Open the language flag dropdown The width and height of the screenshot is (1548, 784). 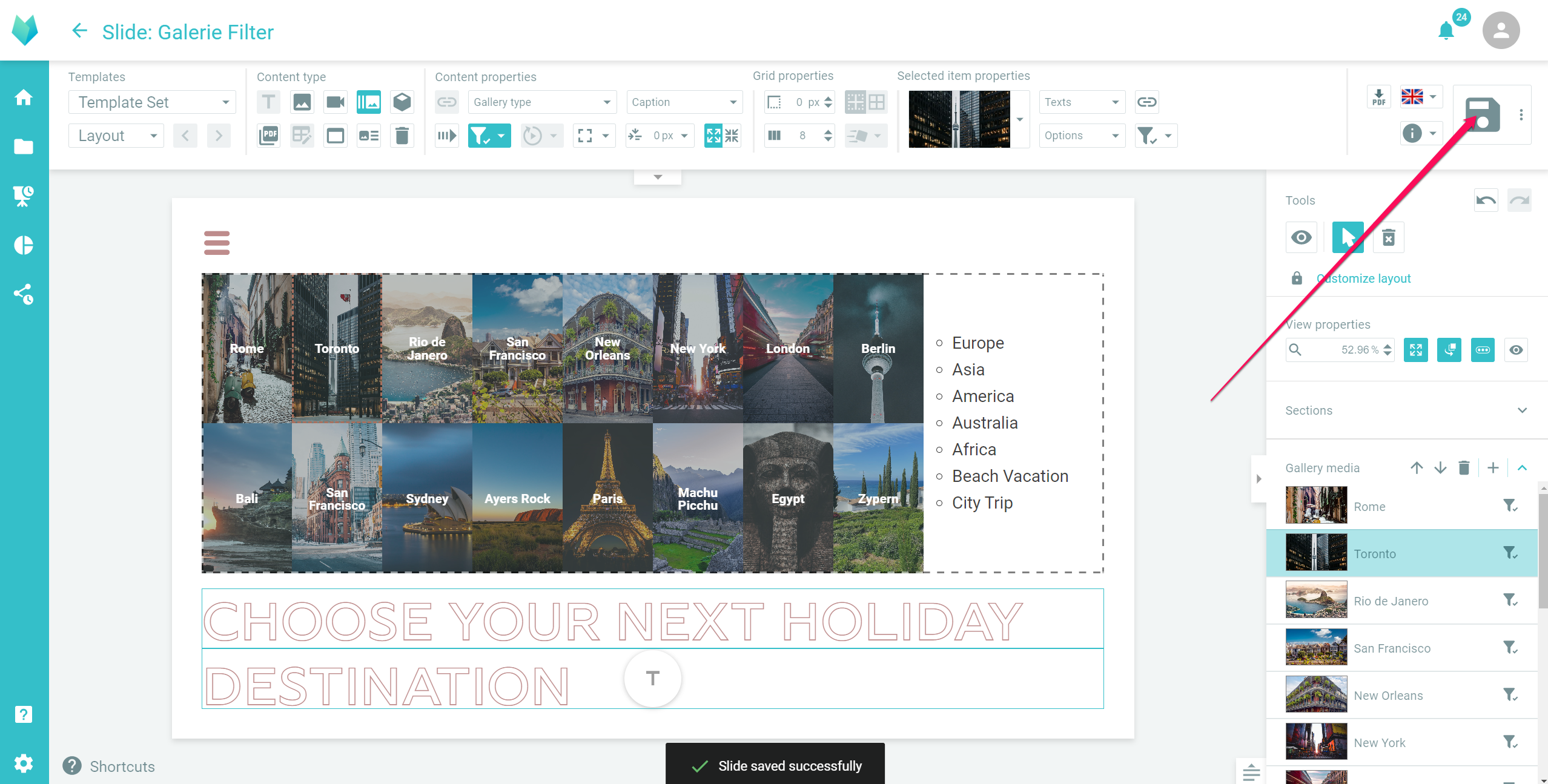coord(1420,97)
